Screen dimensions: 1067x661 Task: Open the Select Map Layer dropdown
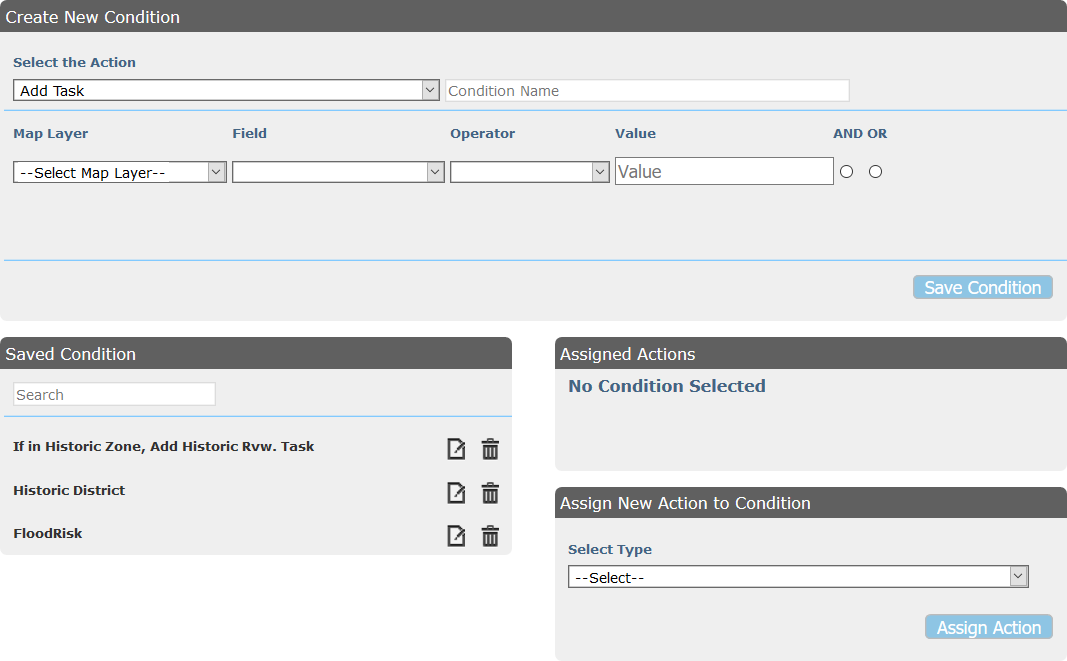pyautogui.click(x=119, y=171)
